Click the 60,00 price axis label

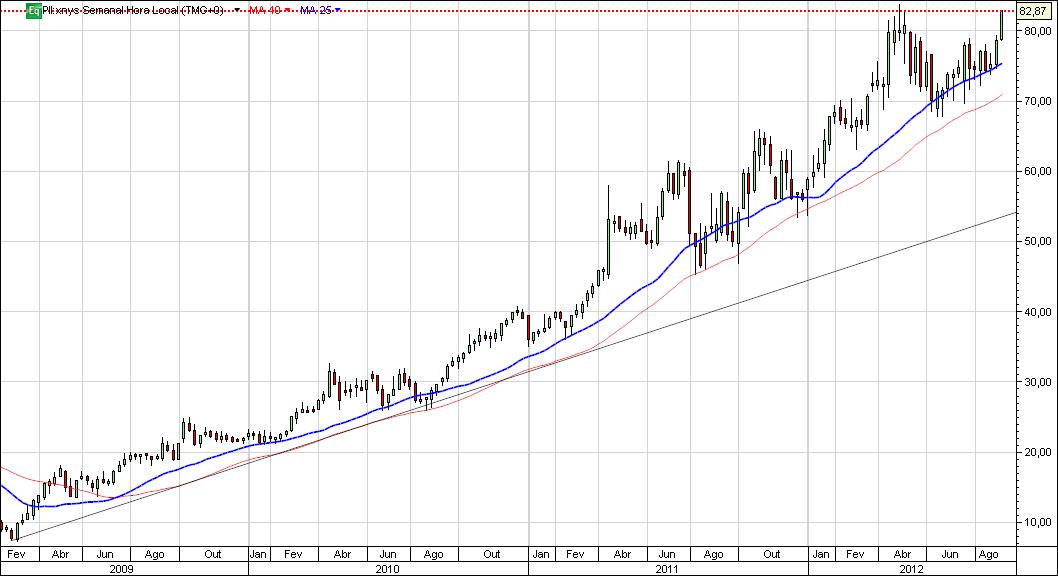click(1037, 171)
